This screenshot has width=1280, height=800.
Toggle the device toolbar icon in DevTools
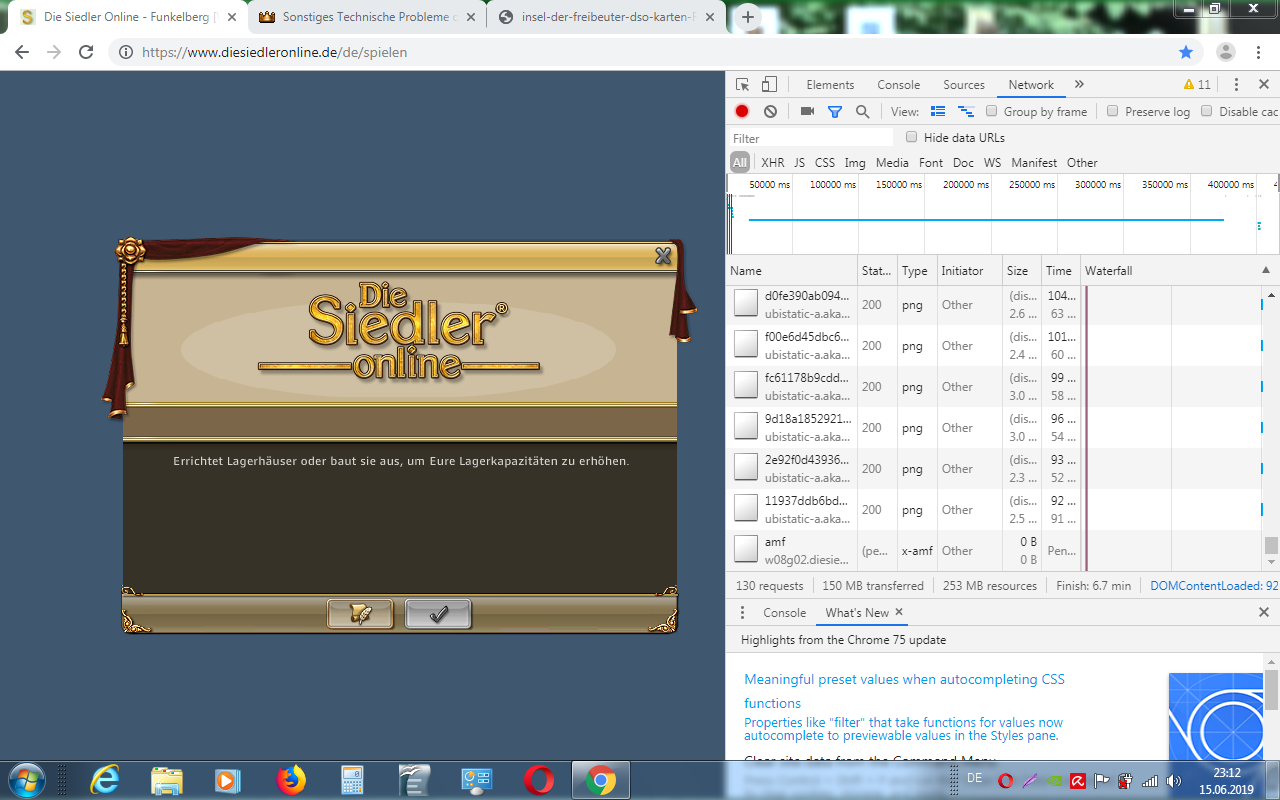coord(769,85)
